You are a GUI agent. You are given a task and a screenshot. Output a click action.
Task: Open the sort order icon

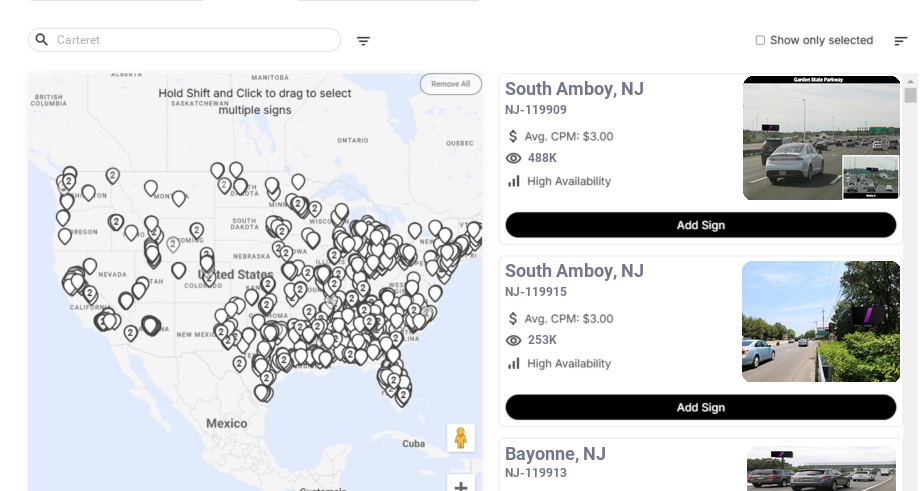(x=901, y=41)
